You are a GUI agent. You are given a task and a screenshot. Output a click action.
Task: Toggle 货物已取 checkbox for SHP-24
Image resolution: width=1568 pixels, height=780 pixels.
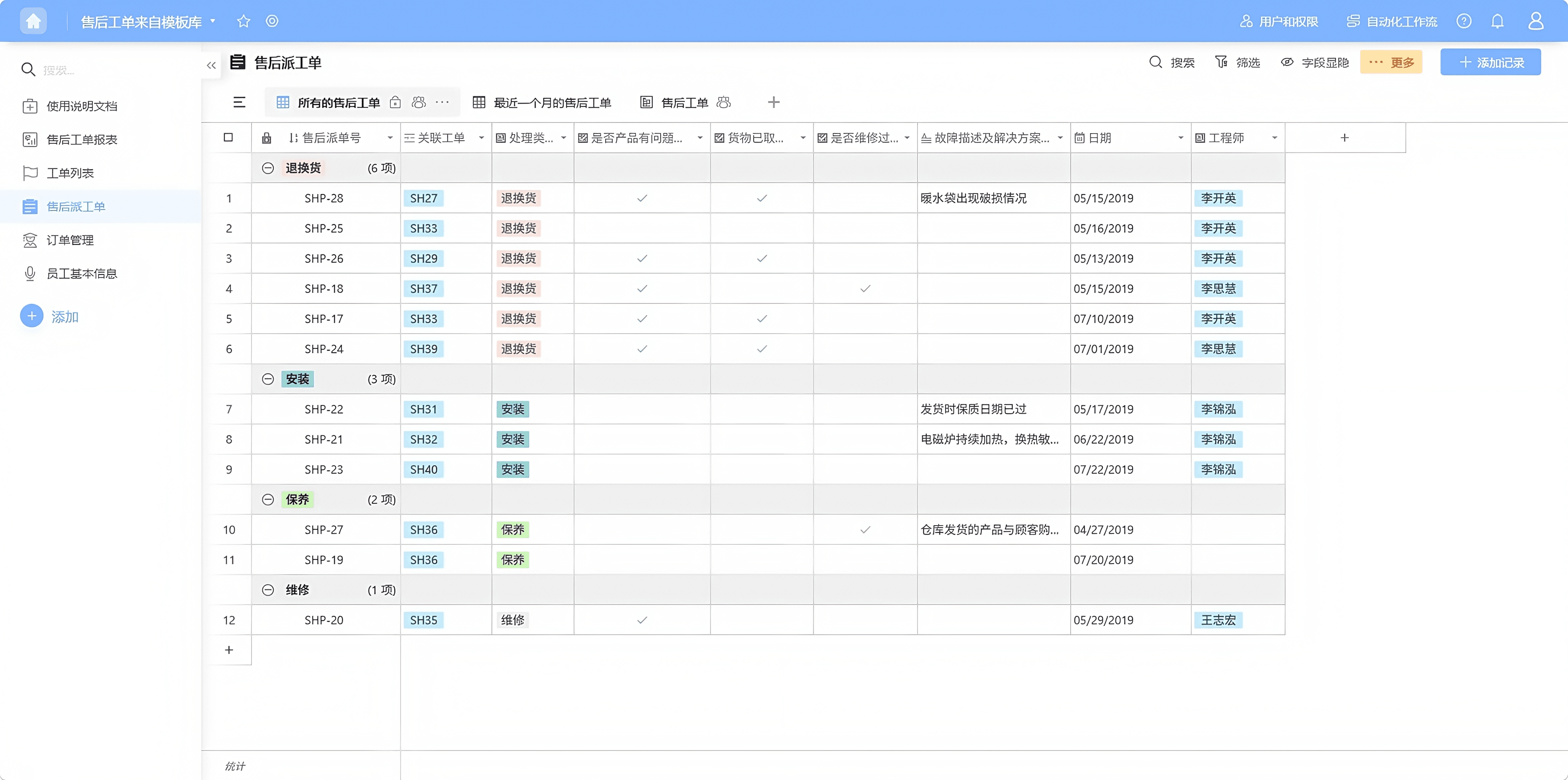coord(762,349)
